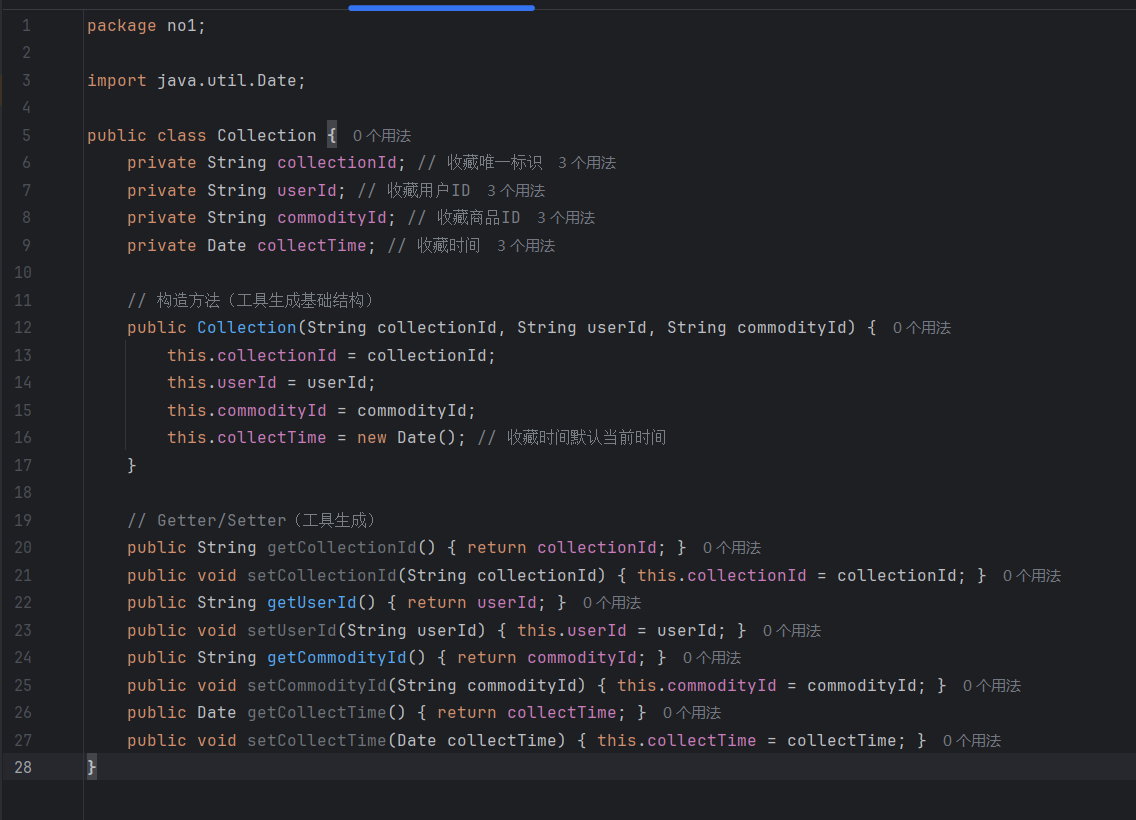The height and width of the screenshot is (820, 1136).
Task: Click the 'setCommodityId' method name
Action: (x=317, y=686)
